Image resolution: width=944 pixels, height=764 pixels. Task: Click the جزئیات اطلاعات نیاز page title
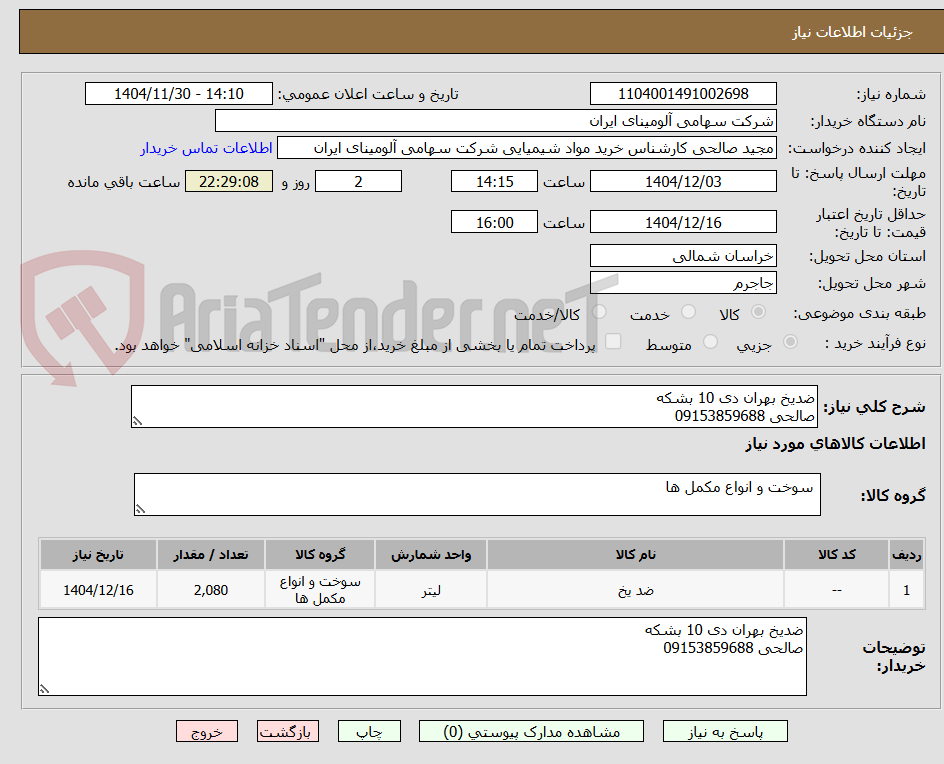coord(852,32)
